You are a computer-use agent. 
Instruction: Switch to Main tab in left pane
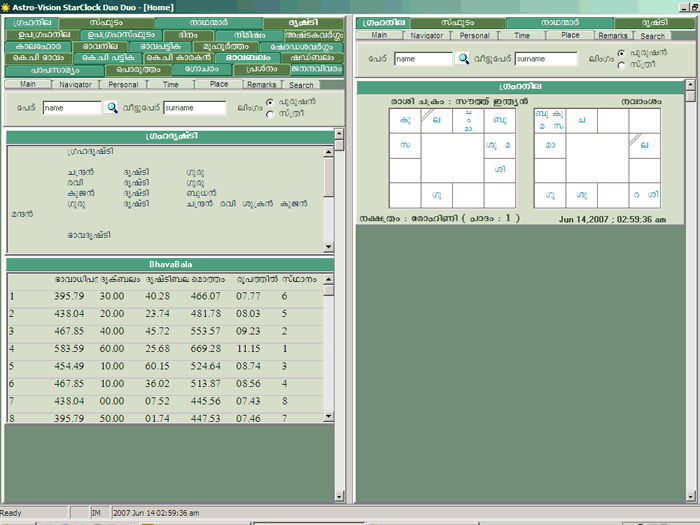tap(28, 84)
